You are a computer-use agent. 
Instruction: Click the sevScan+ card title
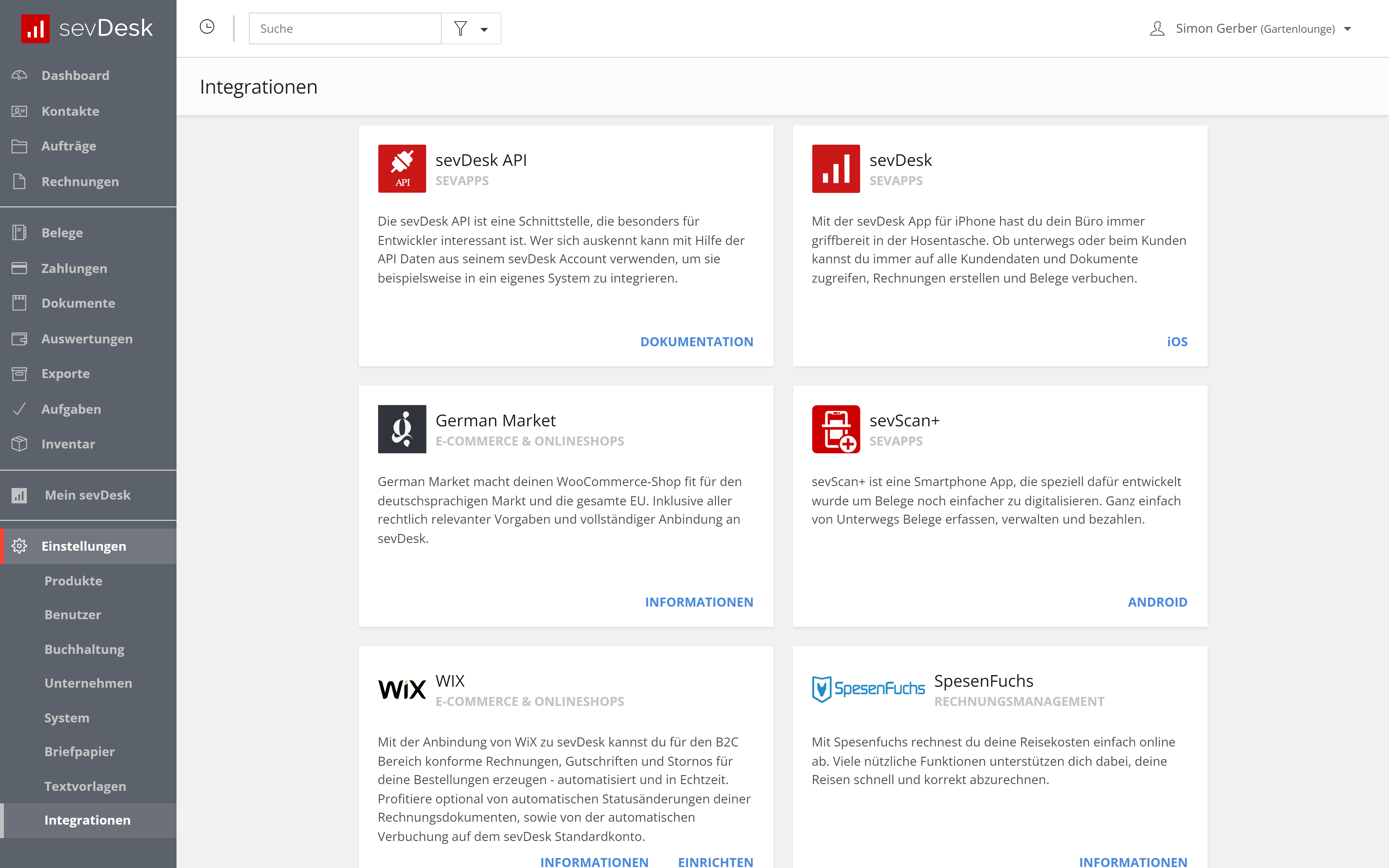coord(904,421)
